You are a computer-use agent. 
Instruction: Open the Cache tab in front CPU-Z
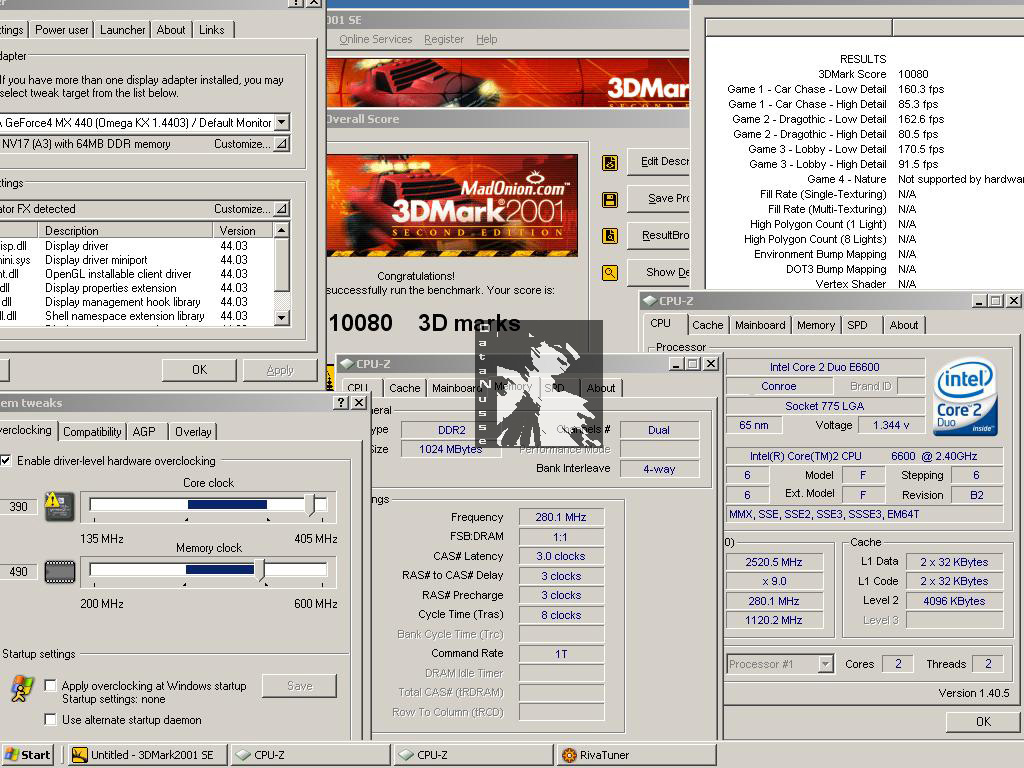[707, 325]
